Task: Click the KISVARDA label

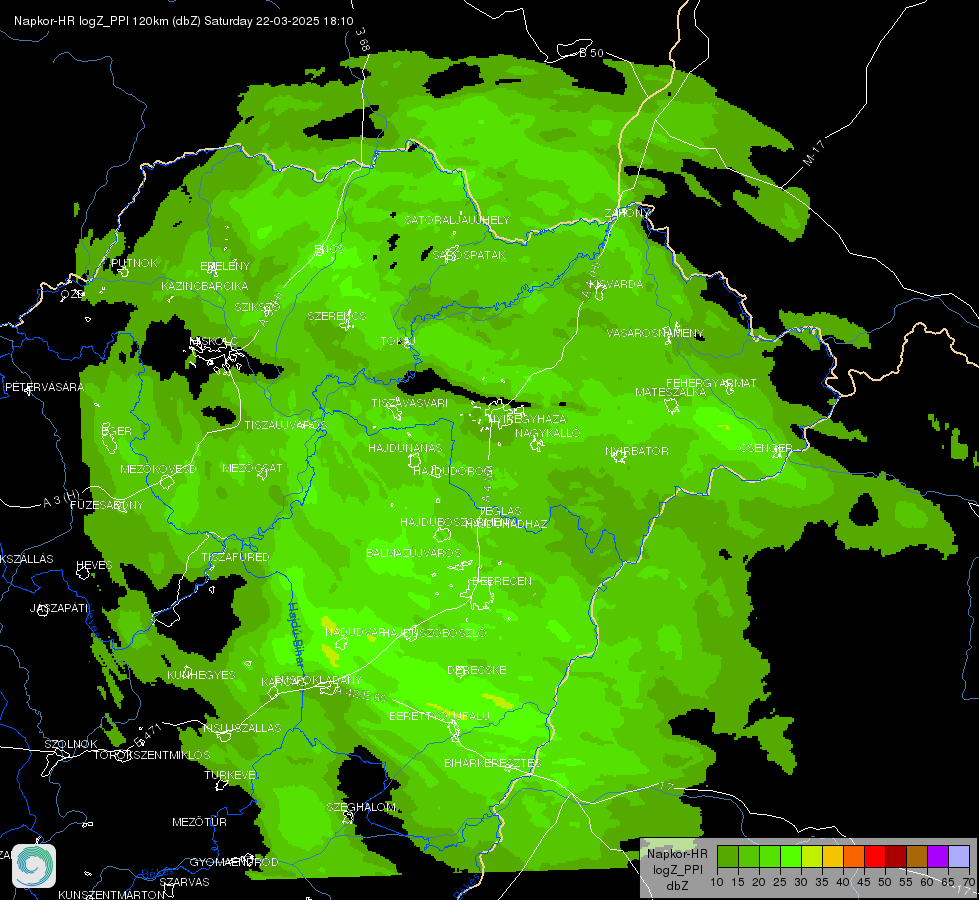Action: coord(617,284)
